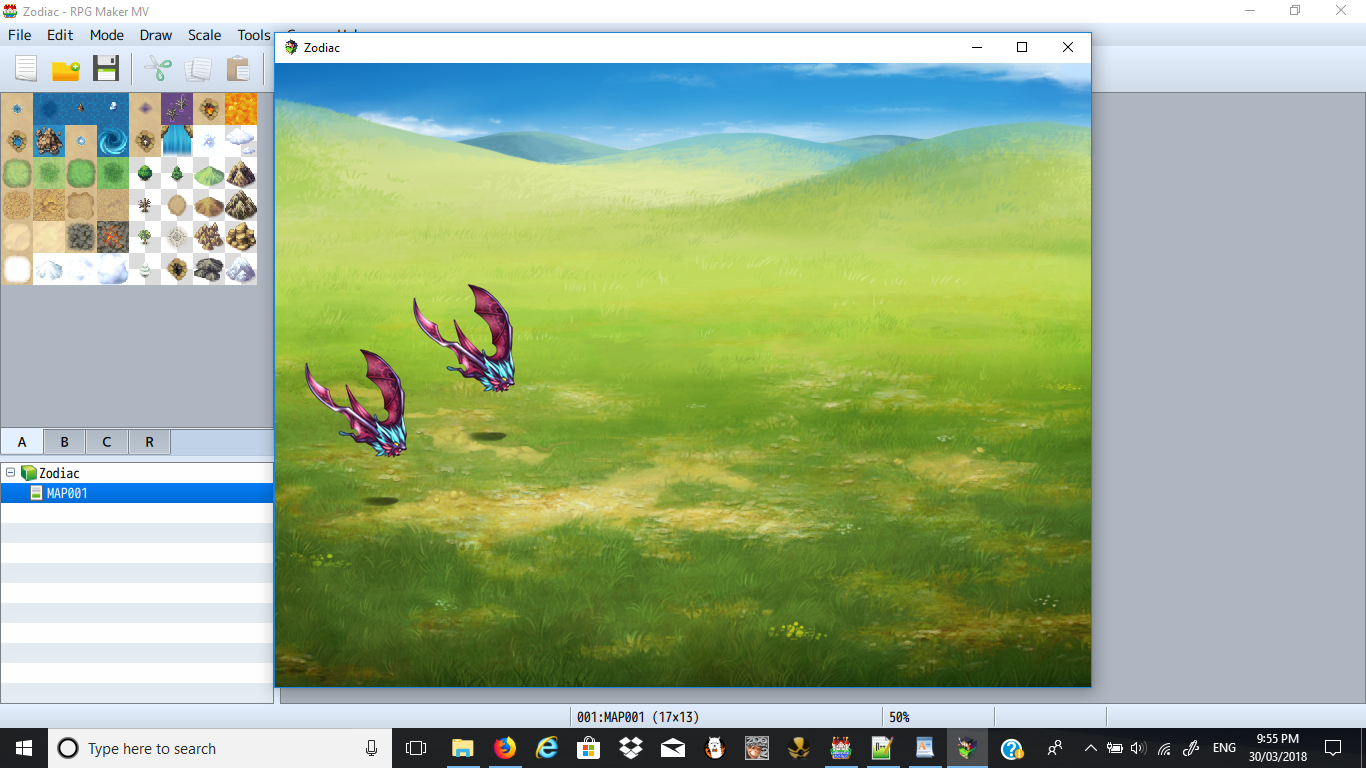1366x768 pixels.
Task: Click the lower-left bat enemy in the game window
Action: click(x=358, y=402)
